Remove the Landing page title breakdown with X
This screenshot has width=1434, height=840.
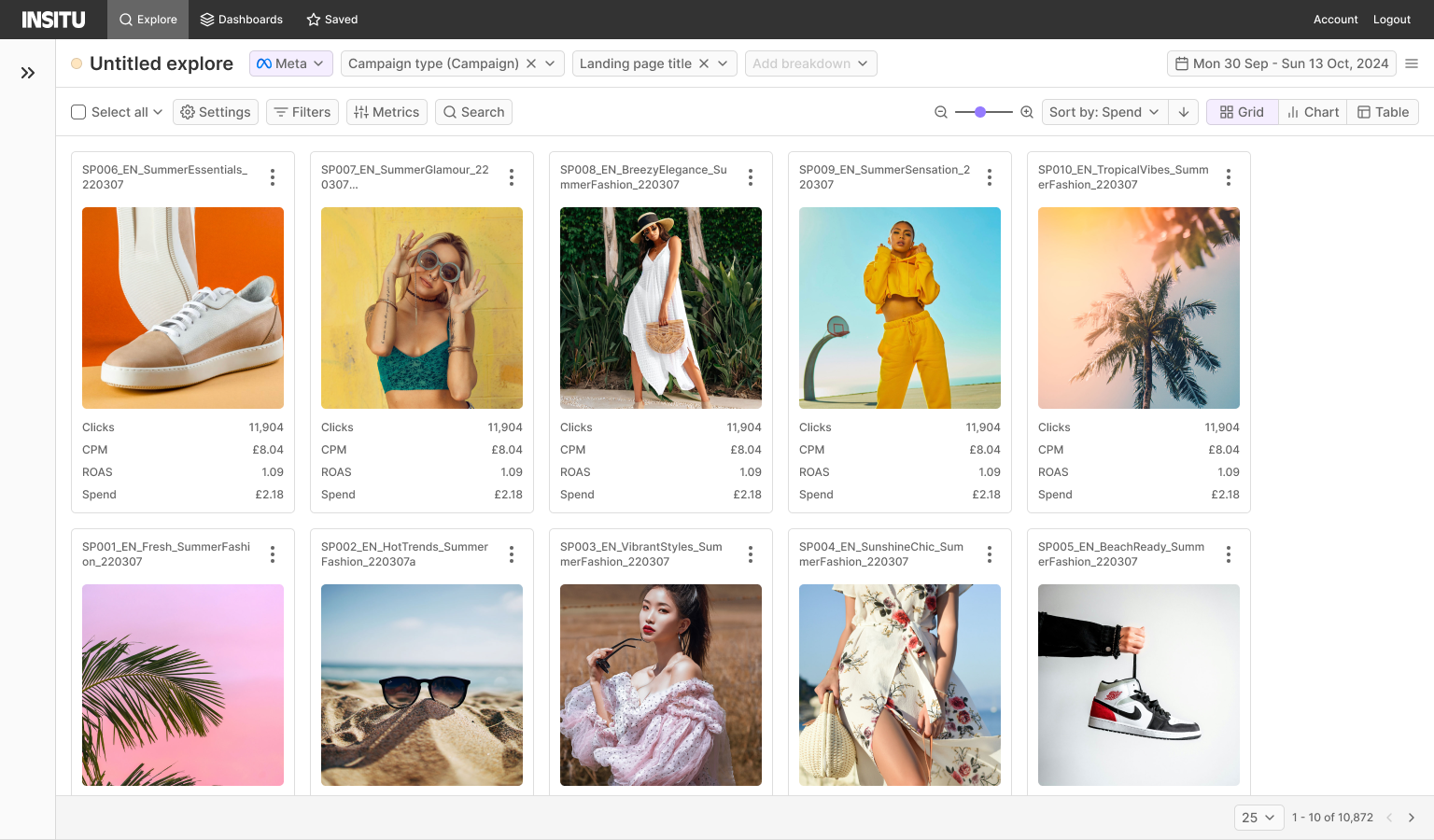point(704,63)
